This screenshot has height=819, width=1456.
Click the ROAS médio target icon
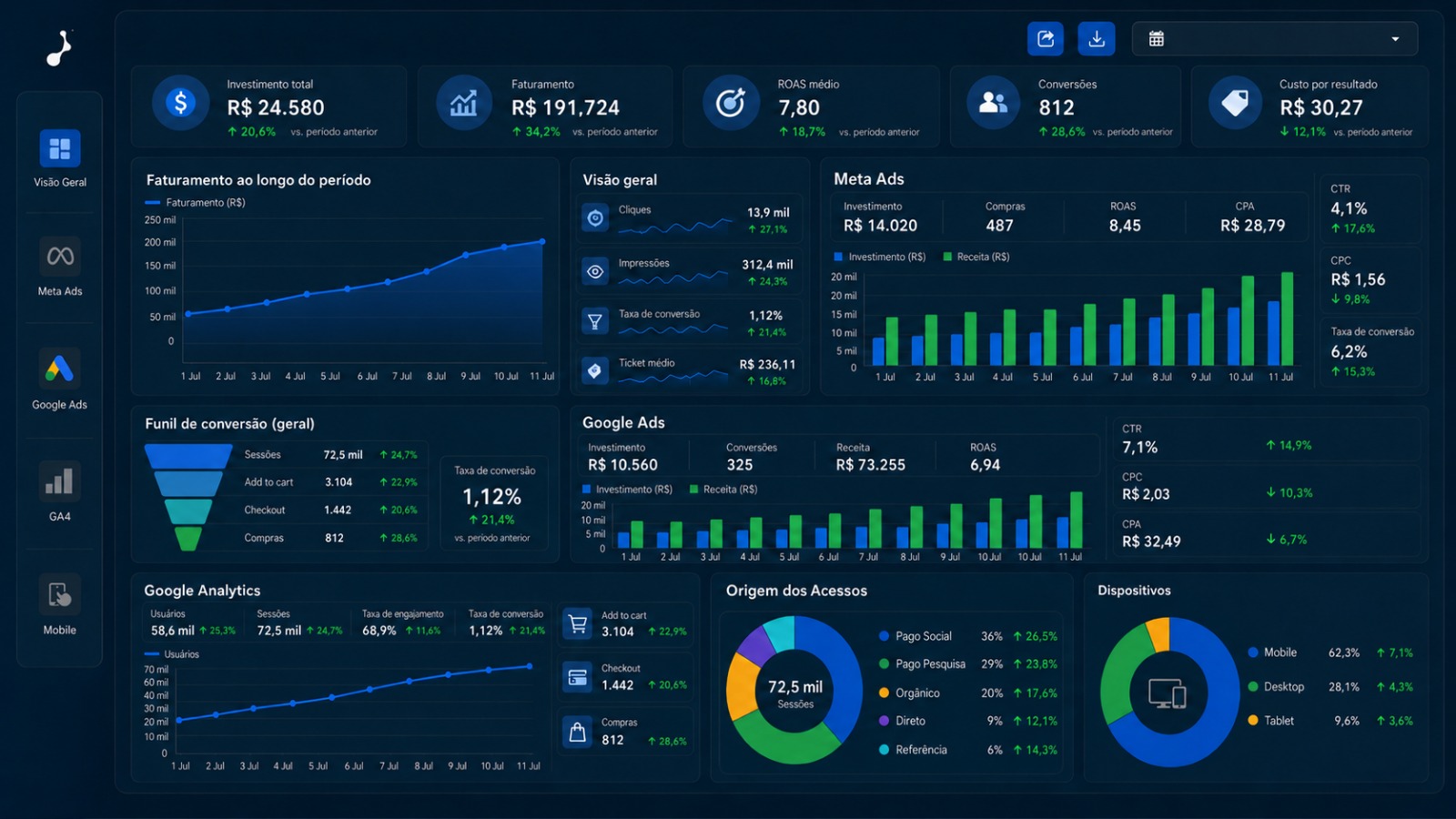pyautogui.click(x=731, y=103)
